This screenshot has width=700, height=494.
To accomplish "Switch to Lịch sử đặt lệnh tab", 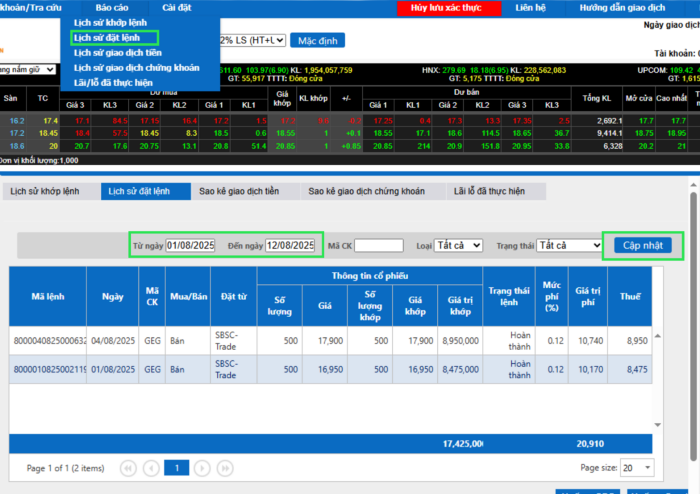I will pos(146,191).
